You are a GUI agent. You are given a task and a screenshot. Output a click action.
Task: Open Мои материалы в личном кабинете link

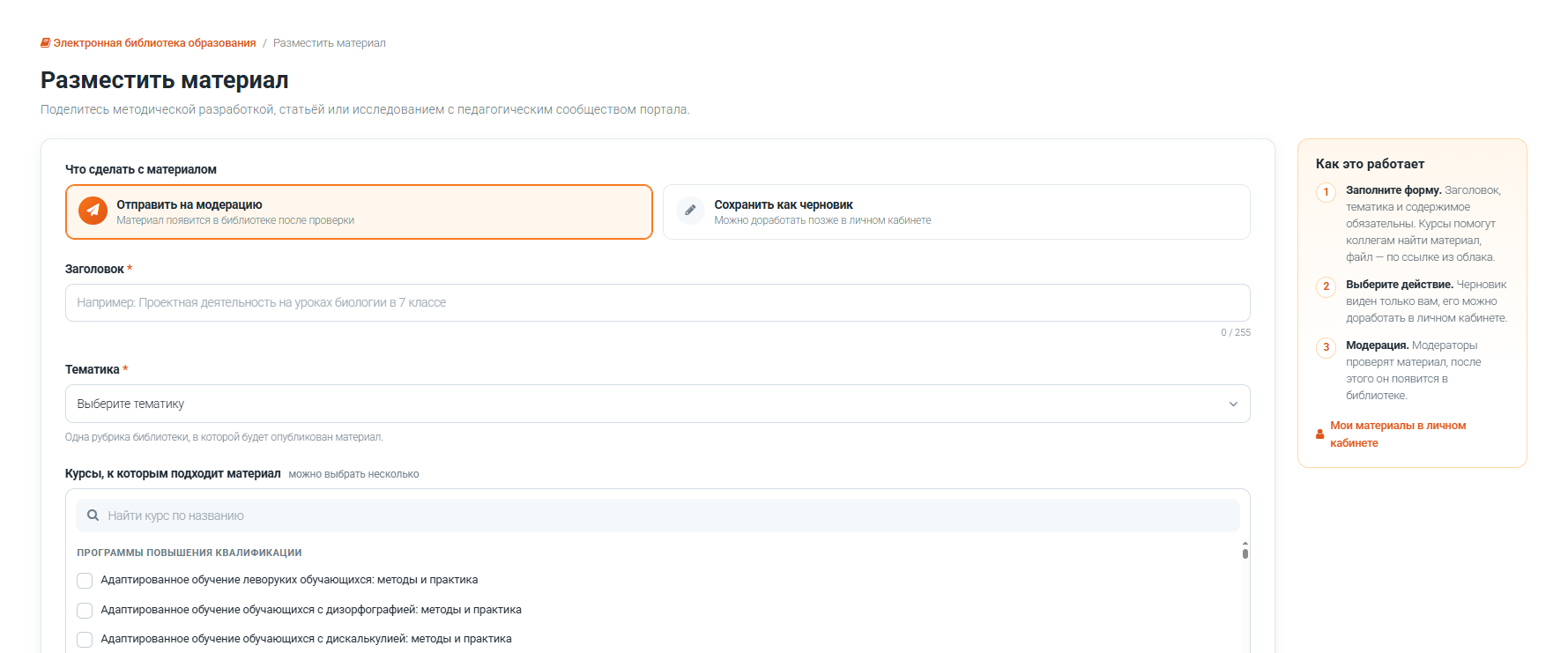(1398, 434)
